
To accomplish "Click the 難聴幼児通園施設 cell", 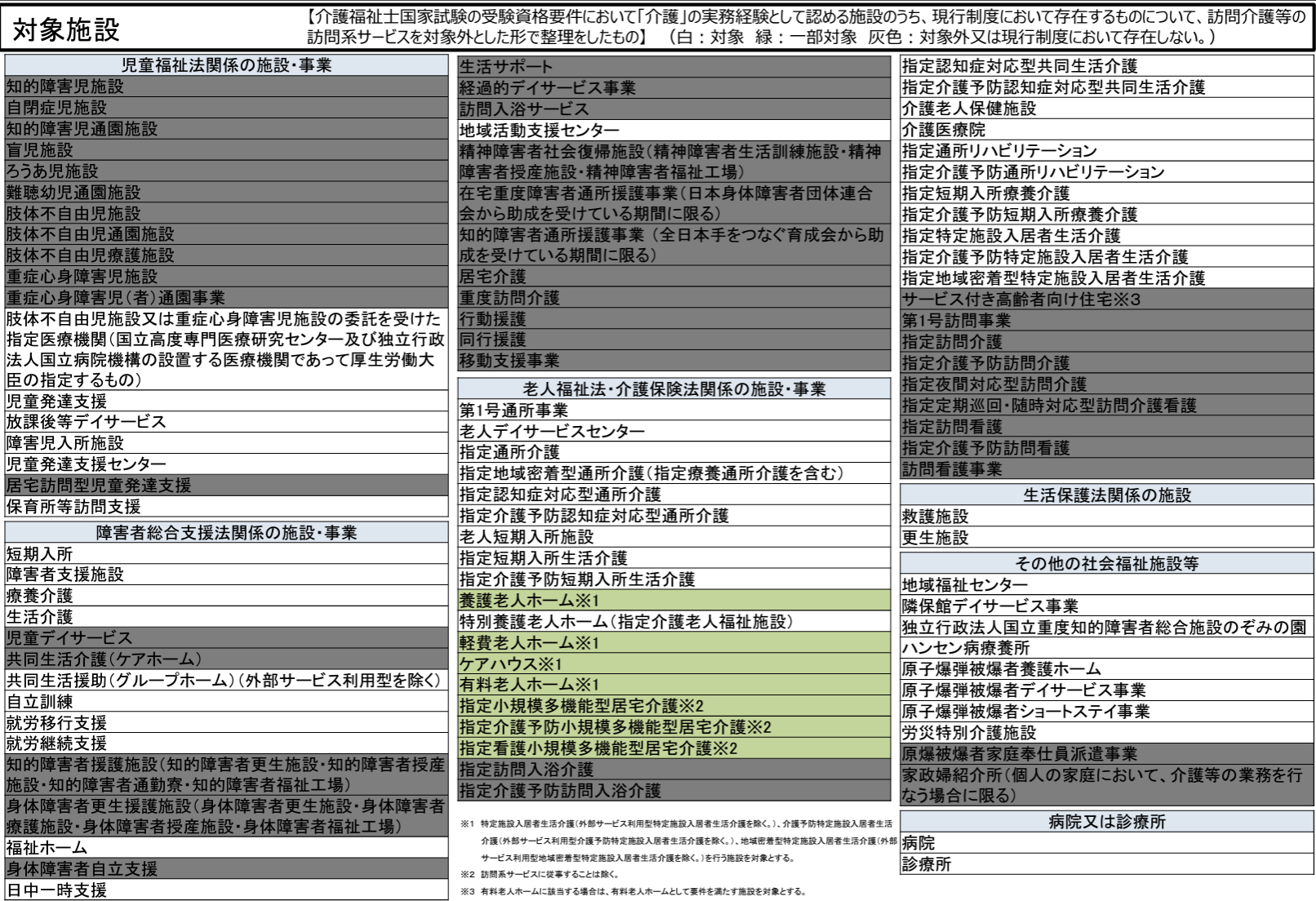I will coord(226,193).
